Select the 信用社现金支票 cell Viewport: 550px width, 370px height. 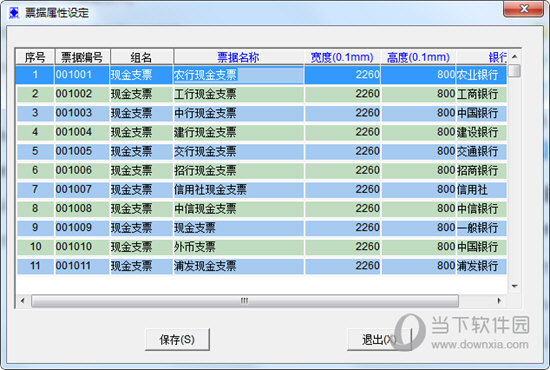(239, 189)
